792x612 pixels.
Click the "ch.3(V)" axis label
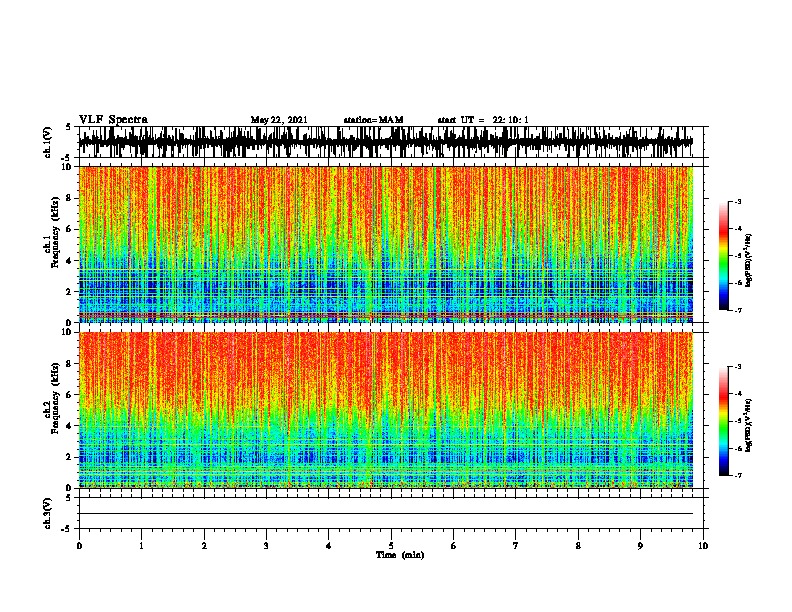click(48, 513)
